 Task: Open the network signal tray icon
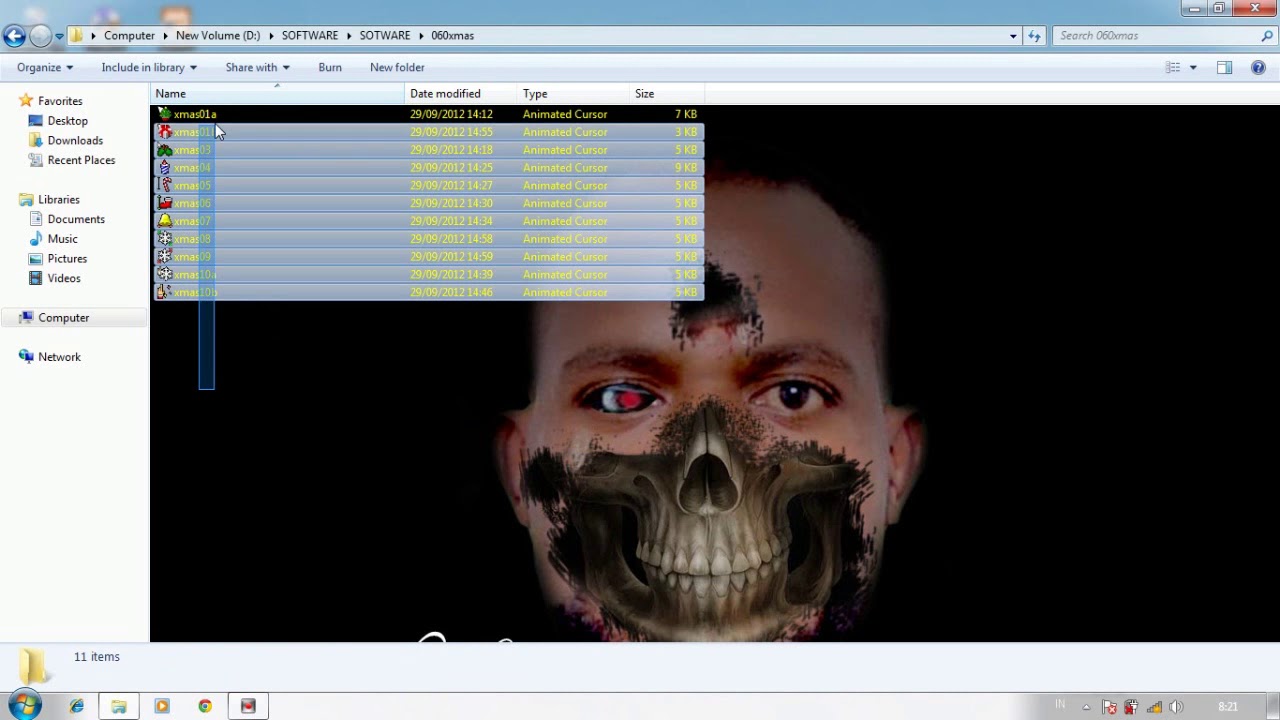[1154, 707]
